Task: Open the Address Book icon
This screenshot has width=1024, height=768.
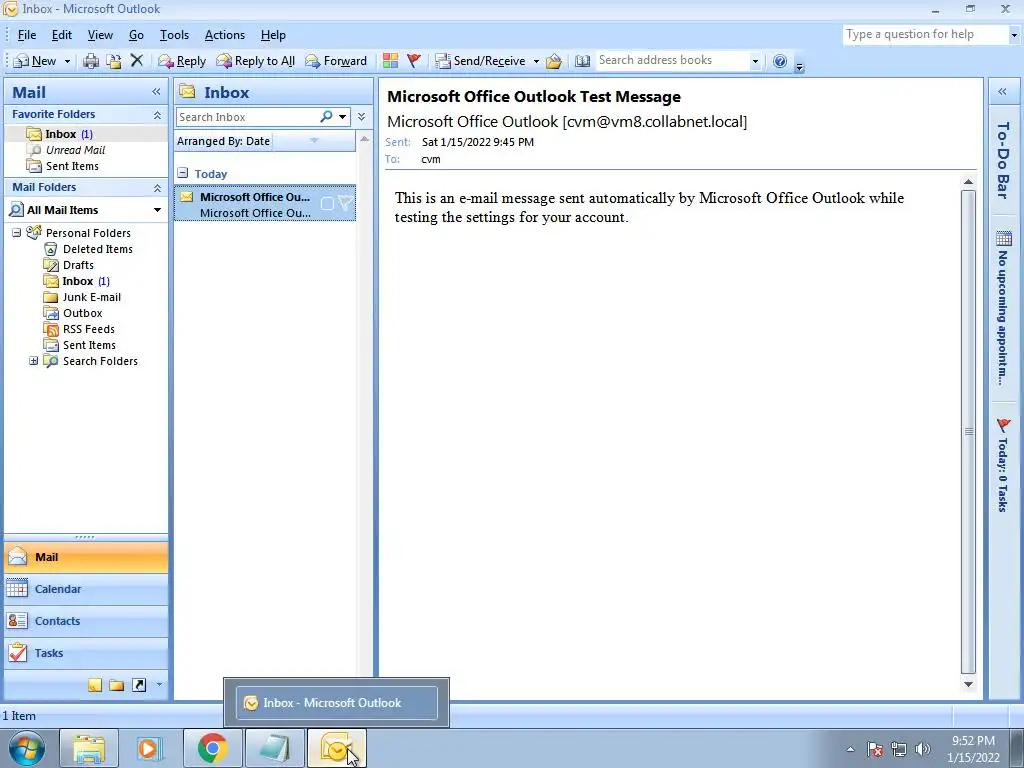Action: [583, 61]
